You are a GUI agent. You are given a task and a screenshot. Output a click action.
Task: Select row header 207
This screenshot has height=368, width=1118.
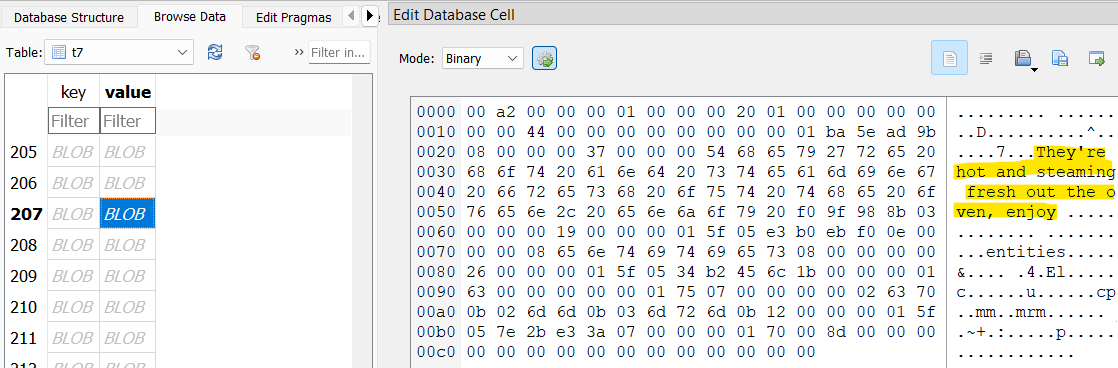pos(26,213)
